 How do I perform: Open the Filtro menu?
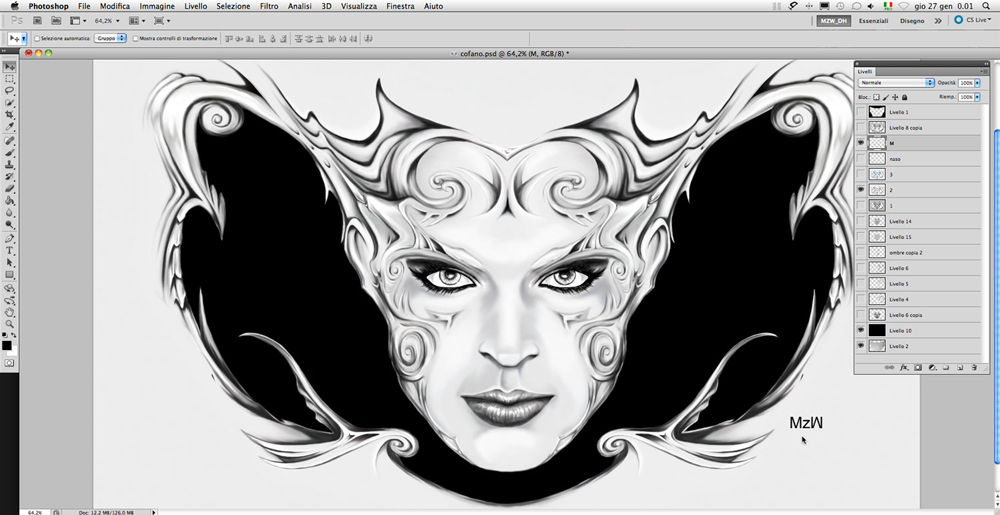(x=269, y=6)
